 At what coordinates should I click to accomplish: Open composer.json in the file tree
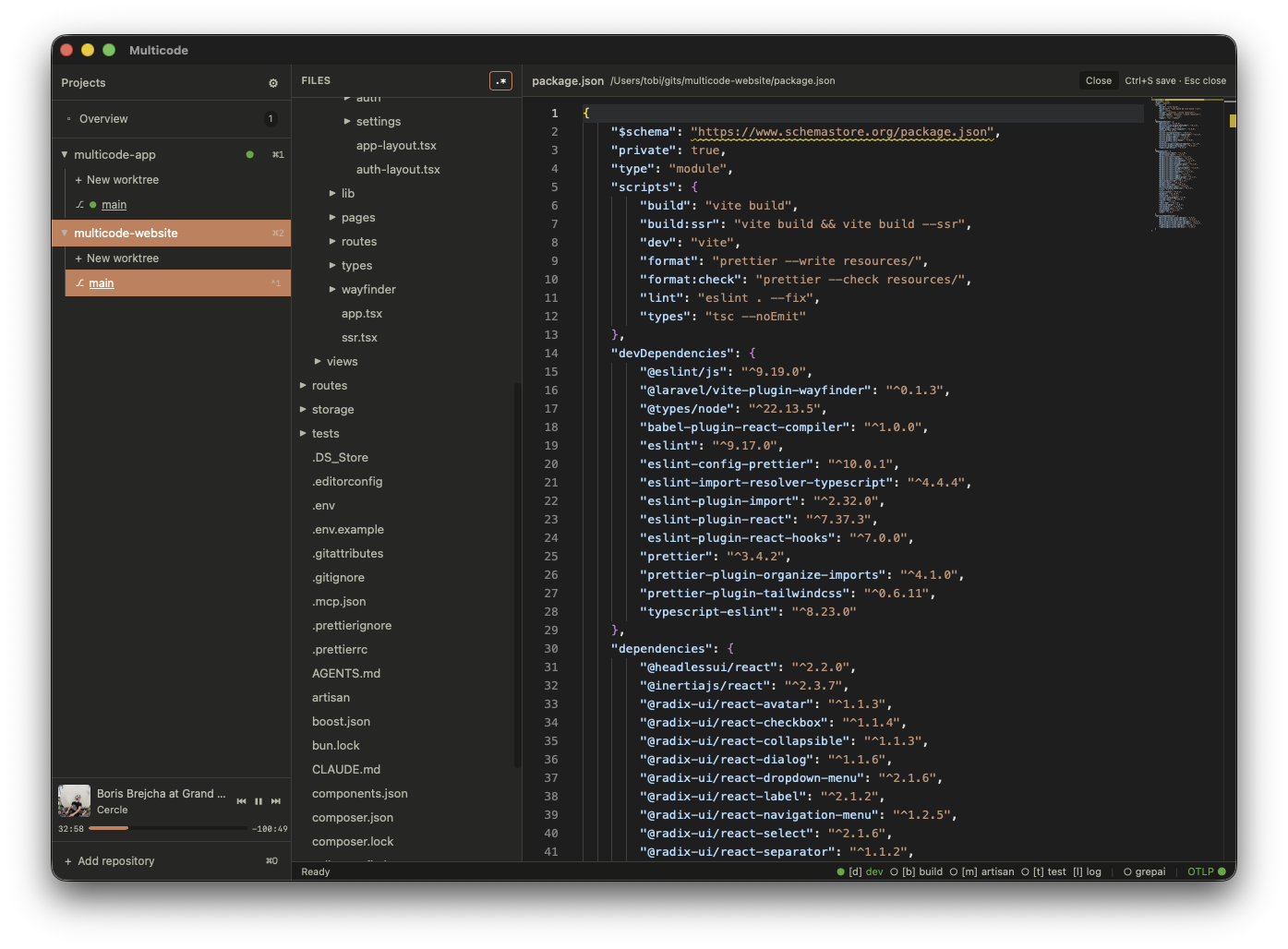tap(353, 818)
